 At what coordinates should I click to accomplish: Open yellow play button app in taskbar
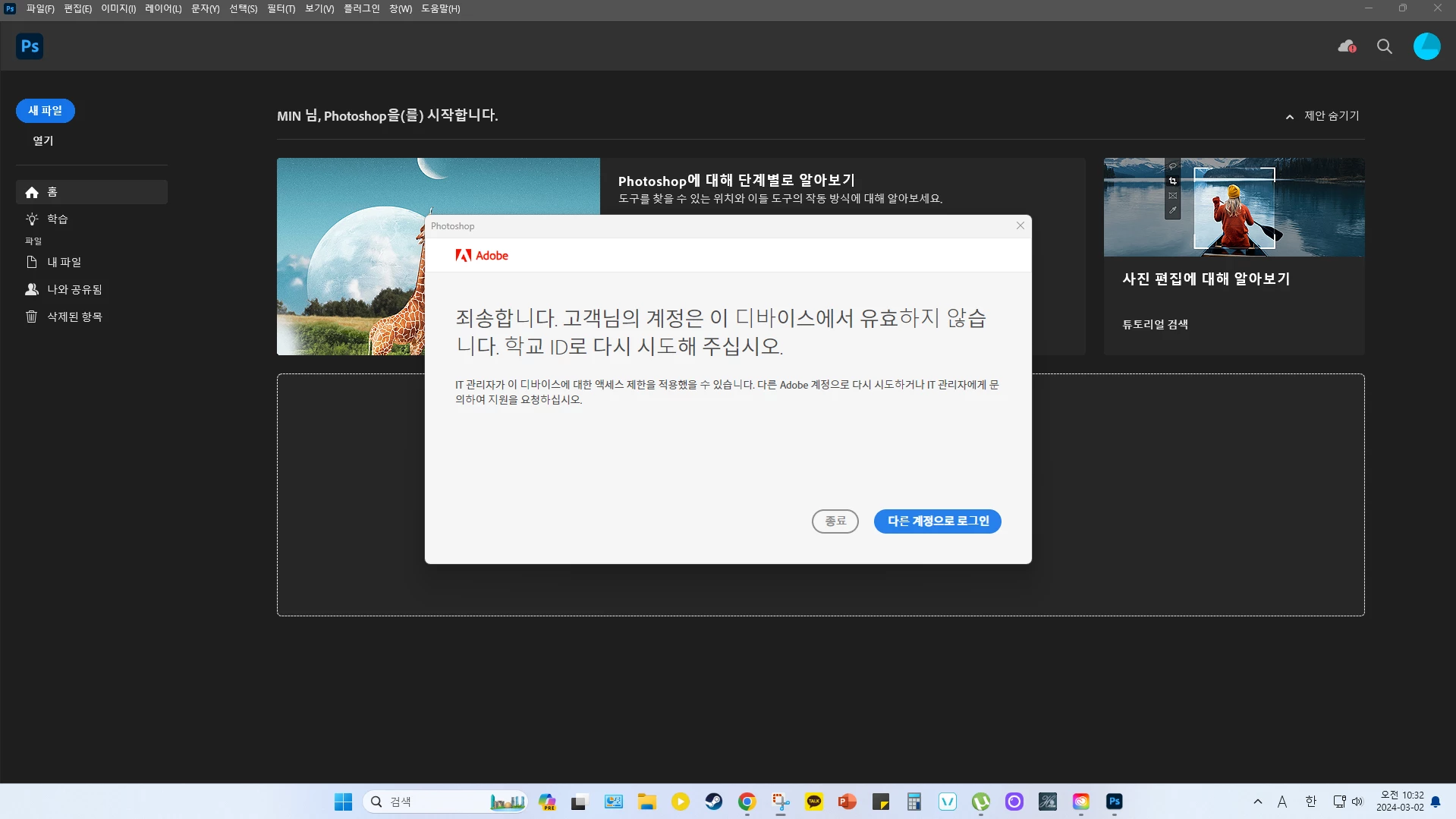coord(681,802)
